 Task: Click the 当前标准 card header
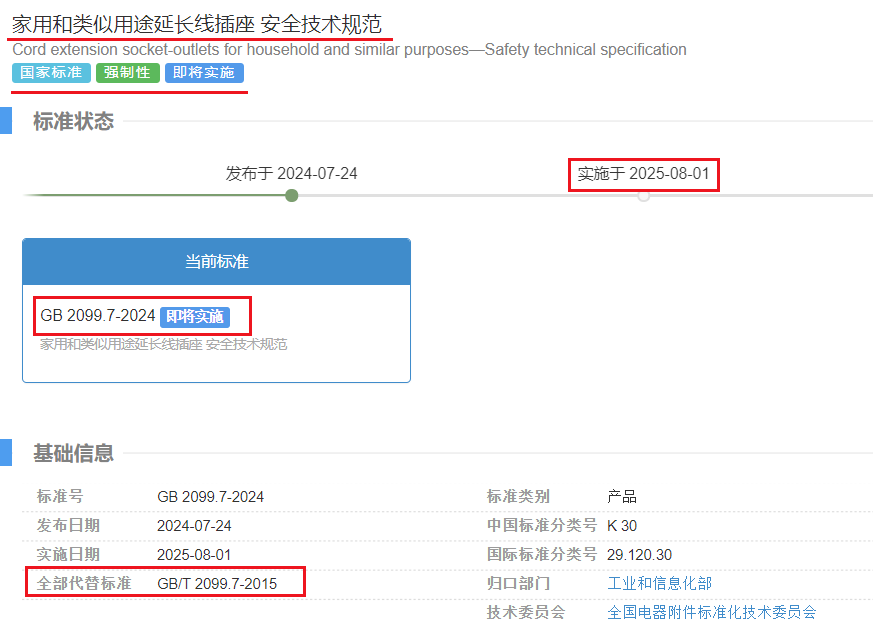[x=216, y=262]
